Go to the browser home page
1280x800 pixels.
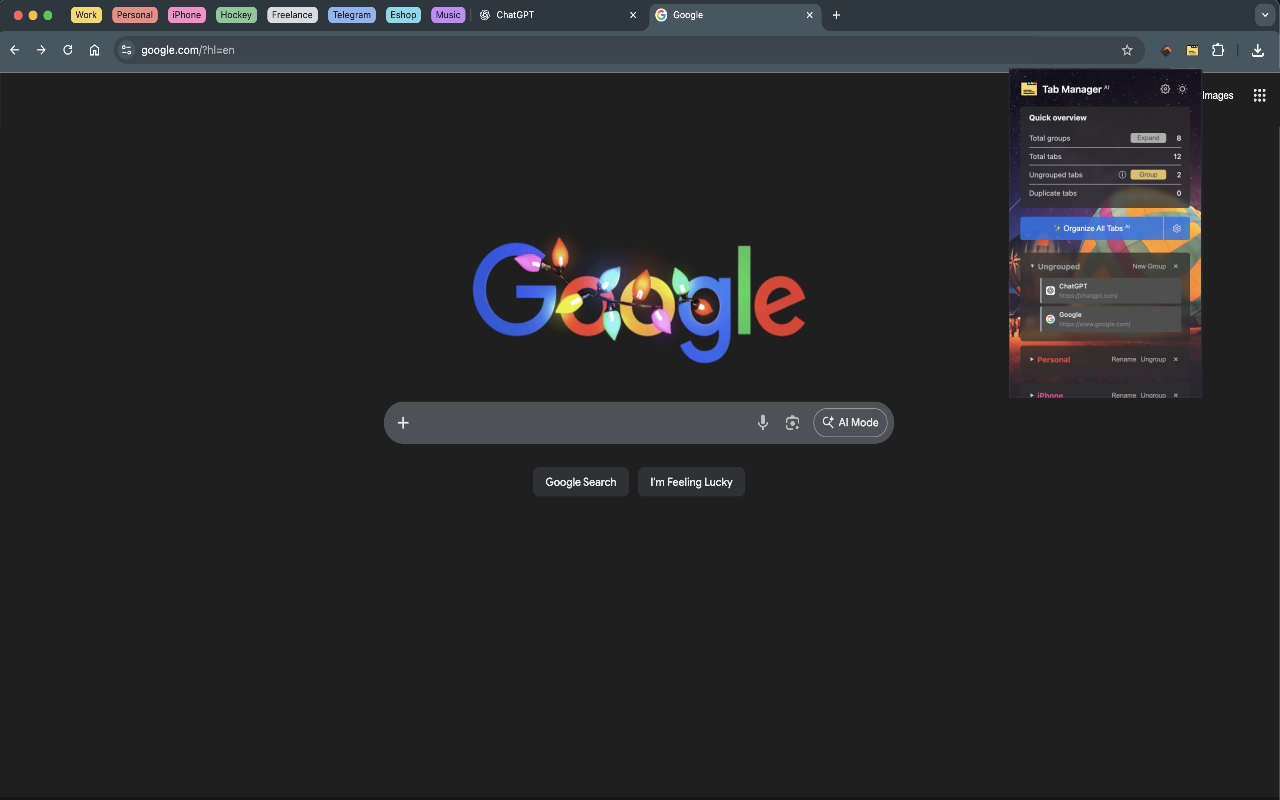tap(94, 50)
